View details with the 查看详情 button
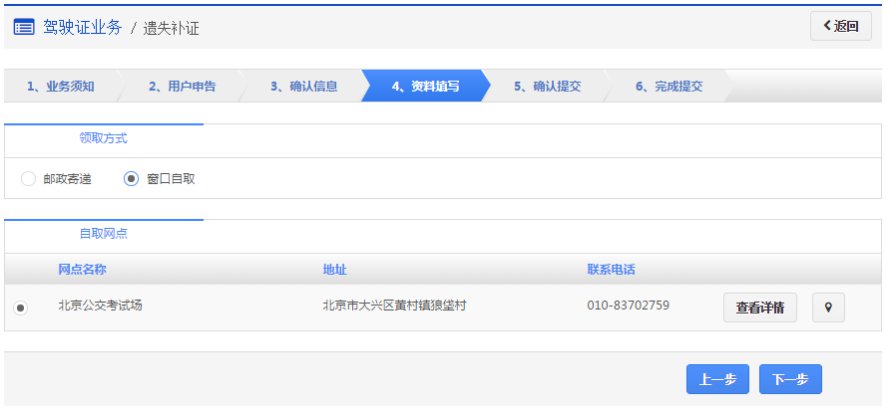Viewport: 887px width, 413px height. tap(759, 308)
